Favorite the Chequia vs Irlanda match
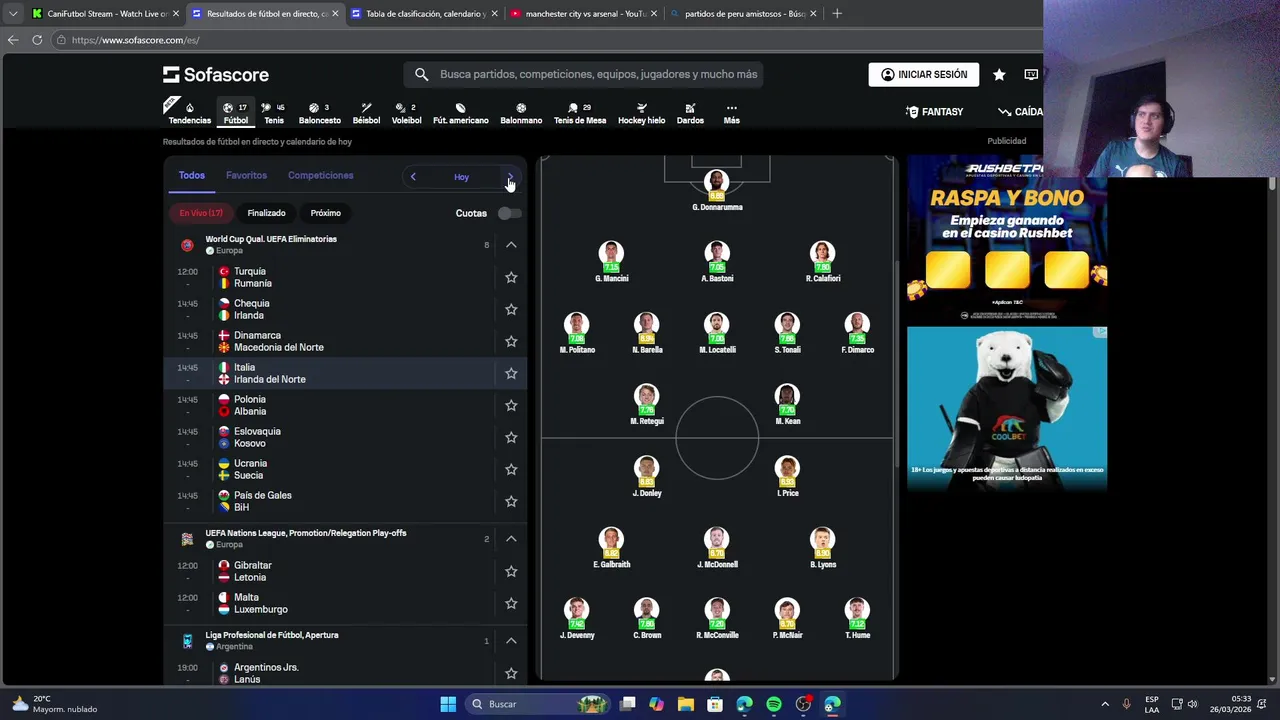Image resolution: width=1280 pixels, height=720 pixels. 511,309
